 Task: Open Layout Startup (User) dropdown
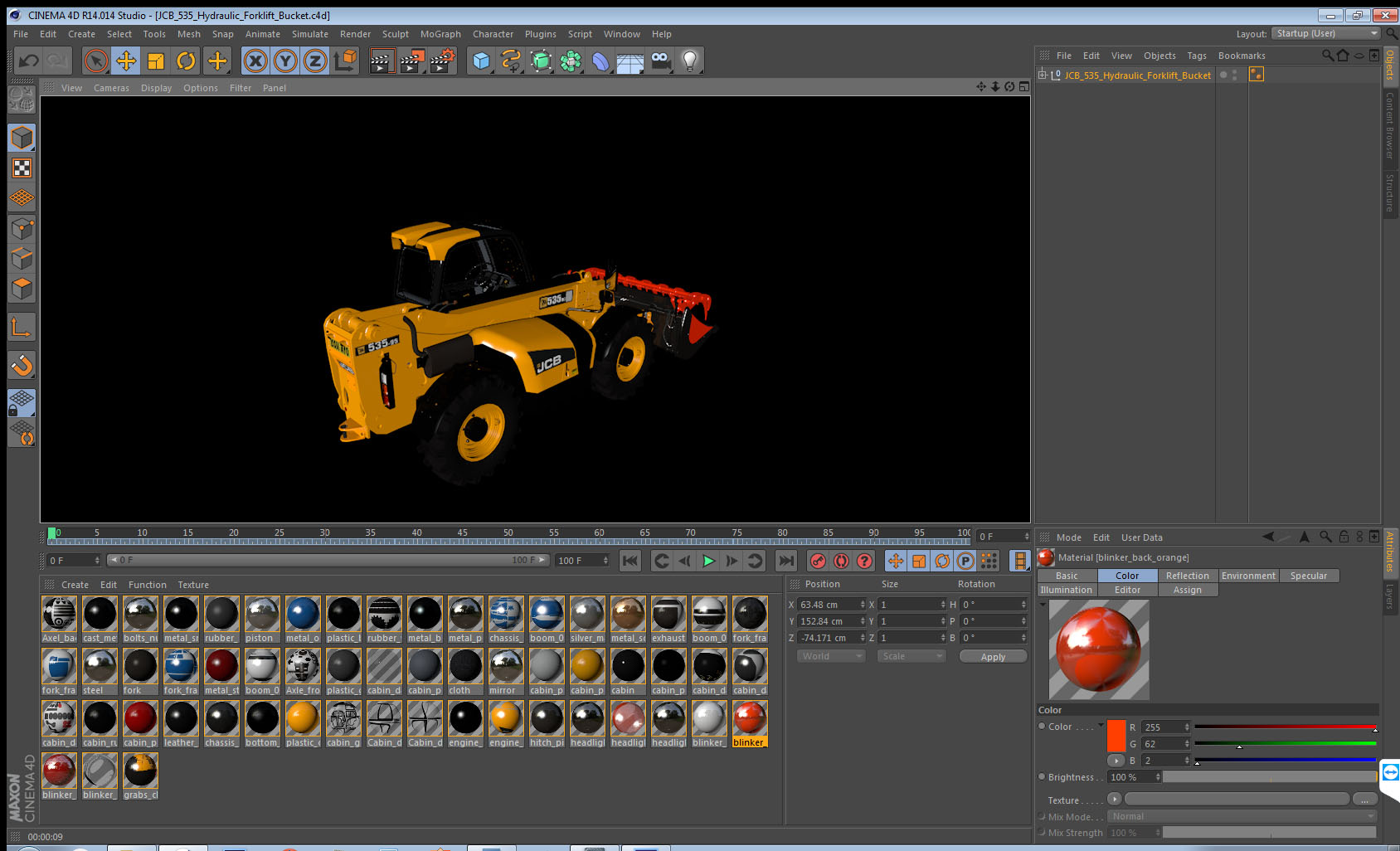pos(1326,33)
